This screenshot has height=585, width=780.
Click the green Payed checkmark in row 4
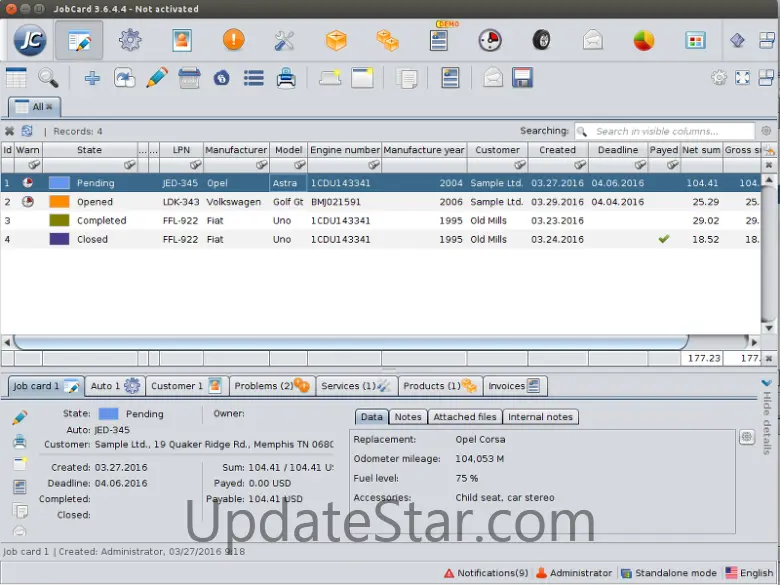coord(664,239)
